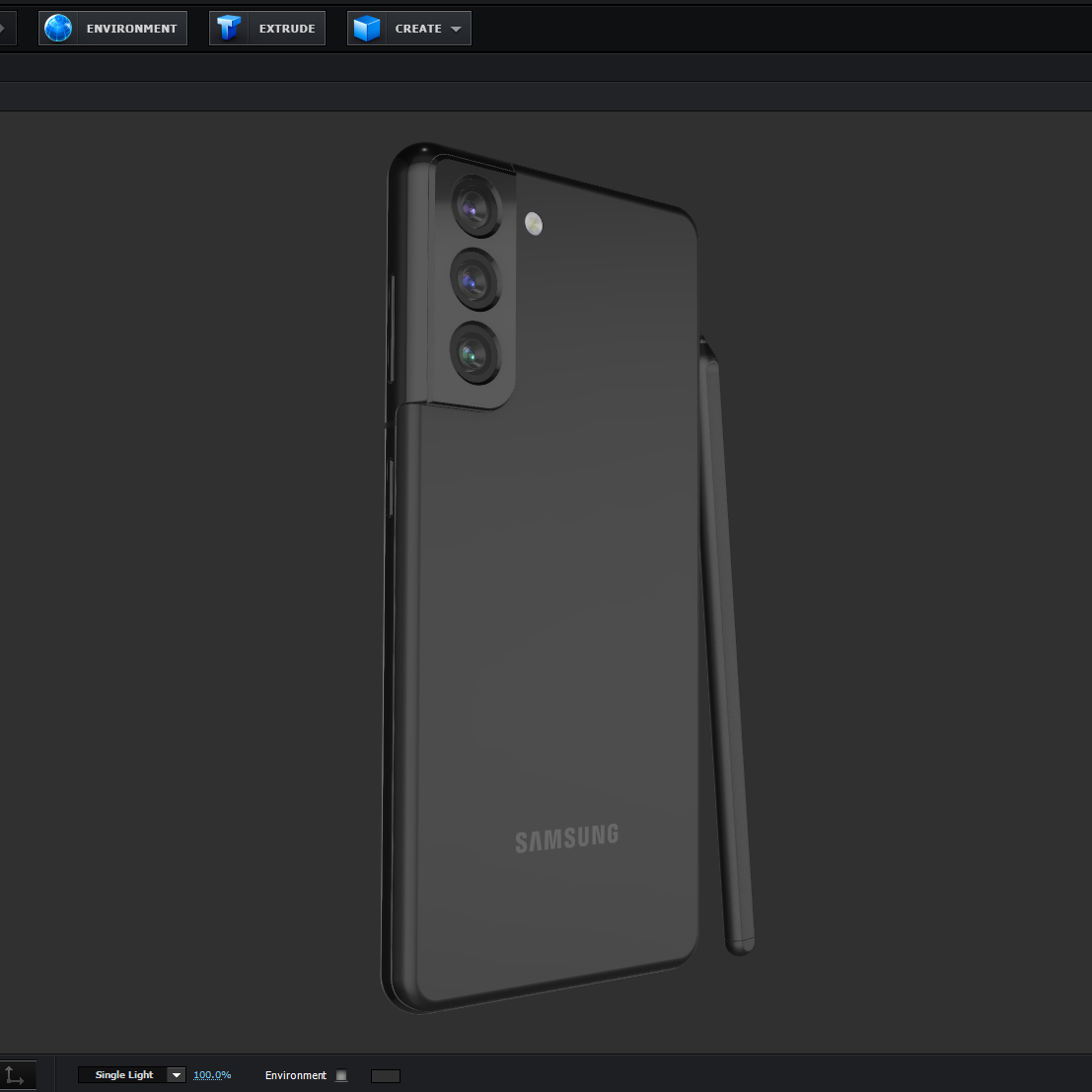Click the Extrude T-shaped icon
Image resolution: width=1092 pixels, height=1092 pixels.
pyautogui.click(x=229, y=29)
